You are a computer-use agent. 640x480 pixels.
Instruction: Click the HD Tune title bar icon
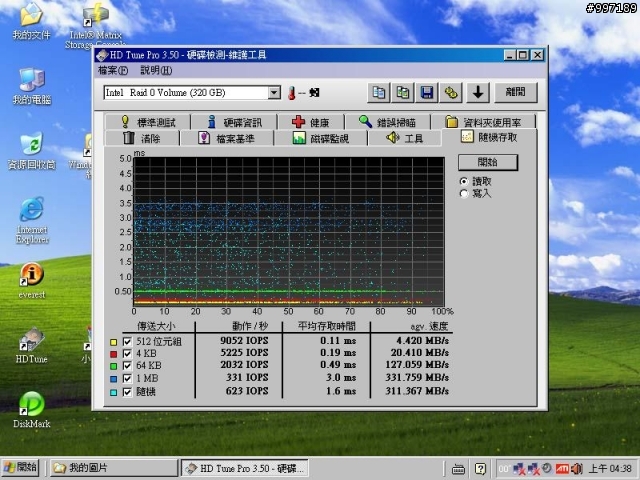pos(102,55)
